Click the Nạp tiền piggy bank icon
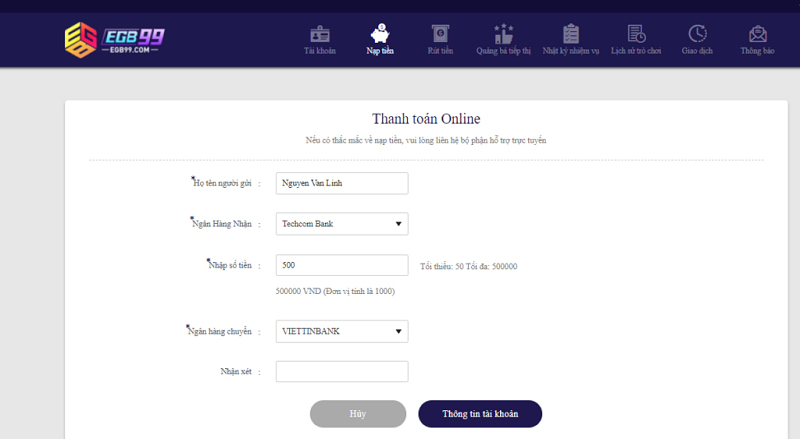 (380, 33)
